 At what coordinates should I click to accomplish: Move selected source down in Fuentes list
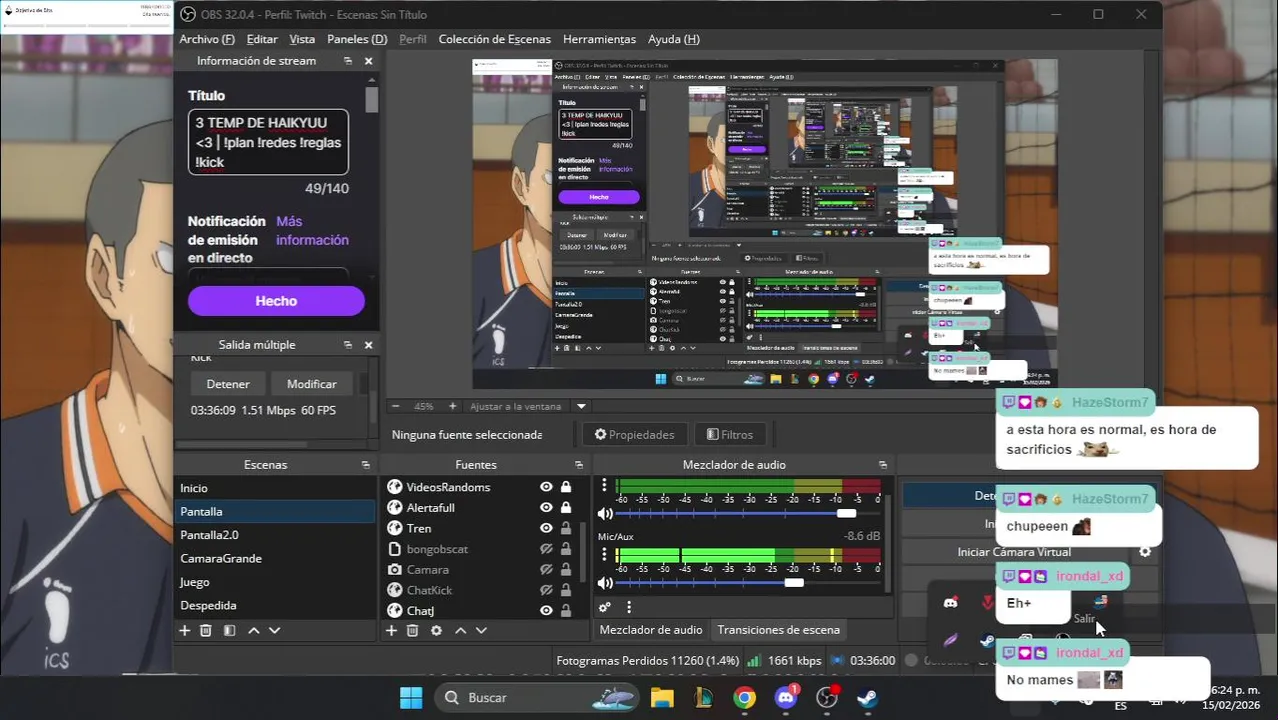tap(481, 631)
